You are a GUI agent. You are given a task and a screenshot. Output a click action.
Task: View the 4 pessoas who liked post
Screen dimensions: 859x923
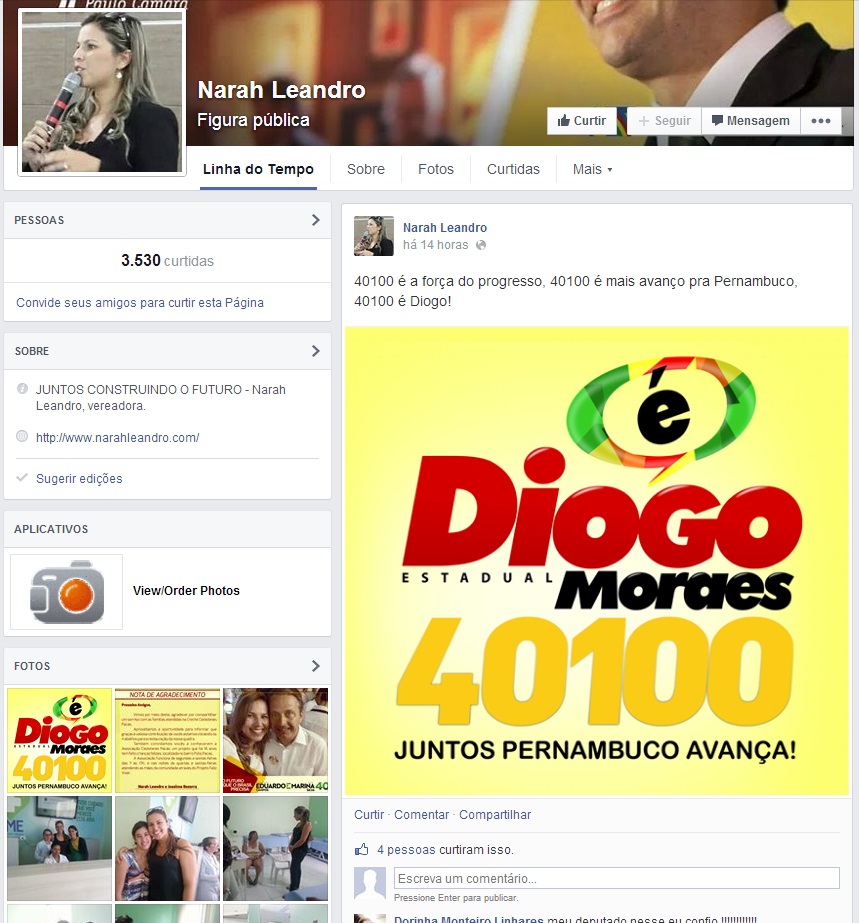[406, 850]
